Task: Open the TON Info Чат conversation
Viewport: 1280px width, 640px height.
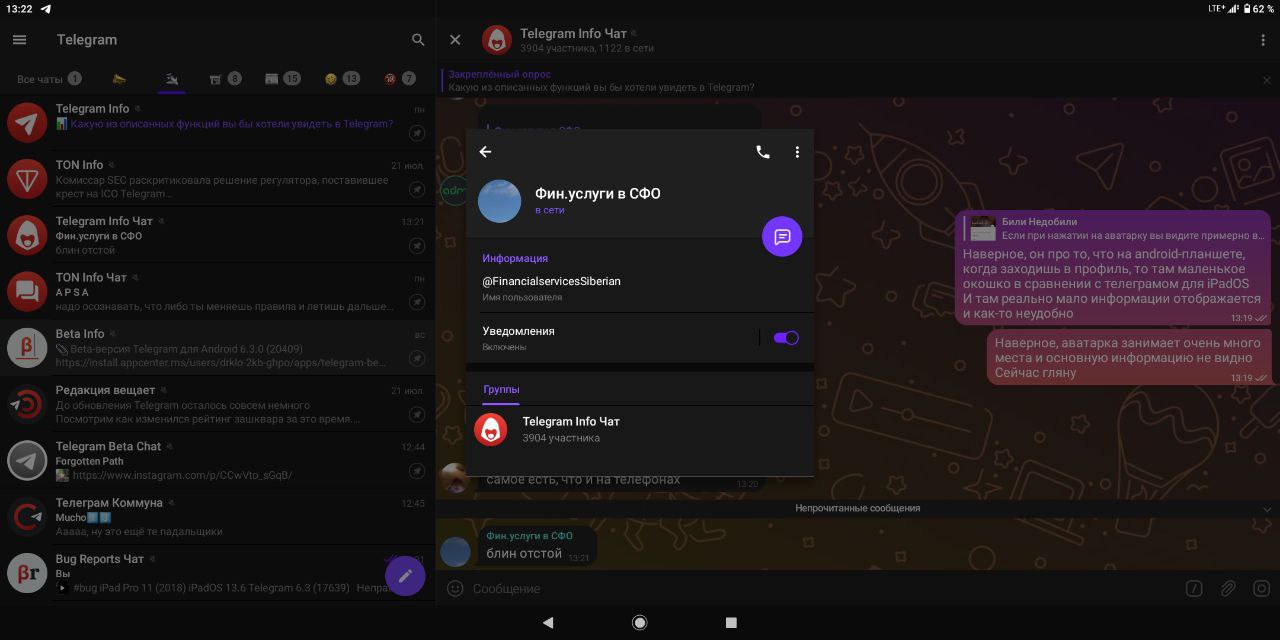Action: coord(217,291)
